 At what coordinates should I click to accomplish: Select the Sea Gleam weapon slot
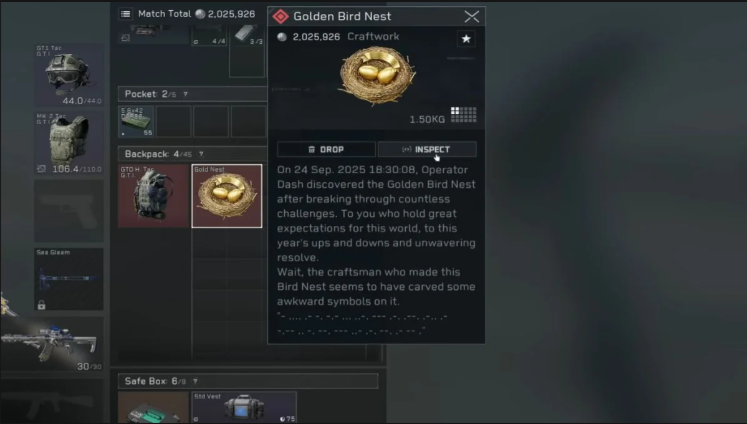(69, 279)
